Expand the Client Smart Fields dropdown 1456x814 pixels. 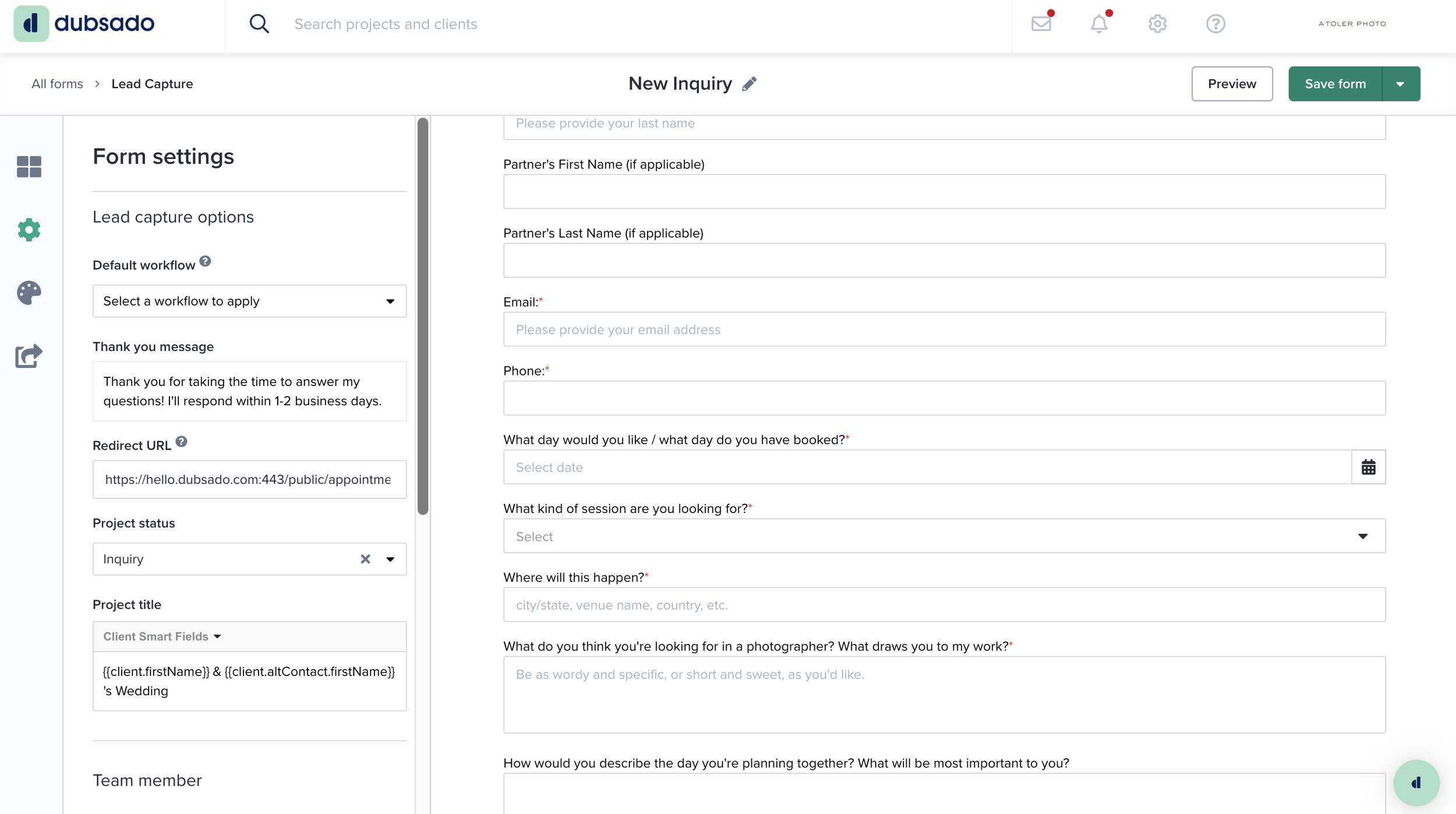[162, 636]
